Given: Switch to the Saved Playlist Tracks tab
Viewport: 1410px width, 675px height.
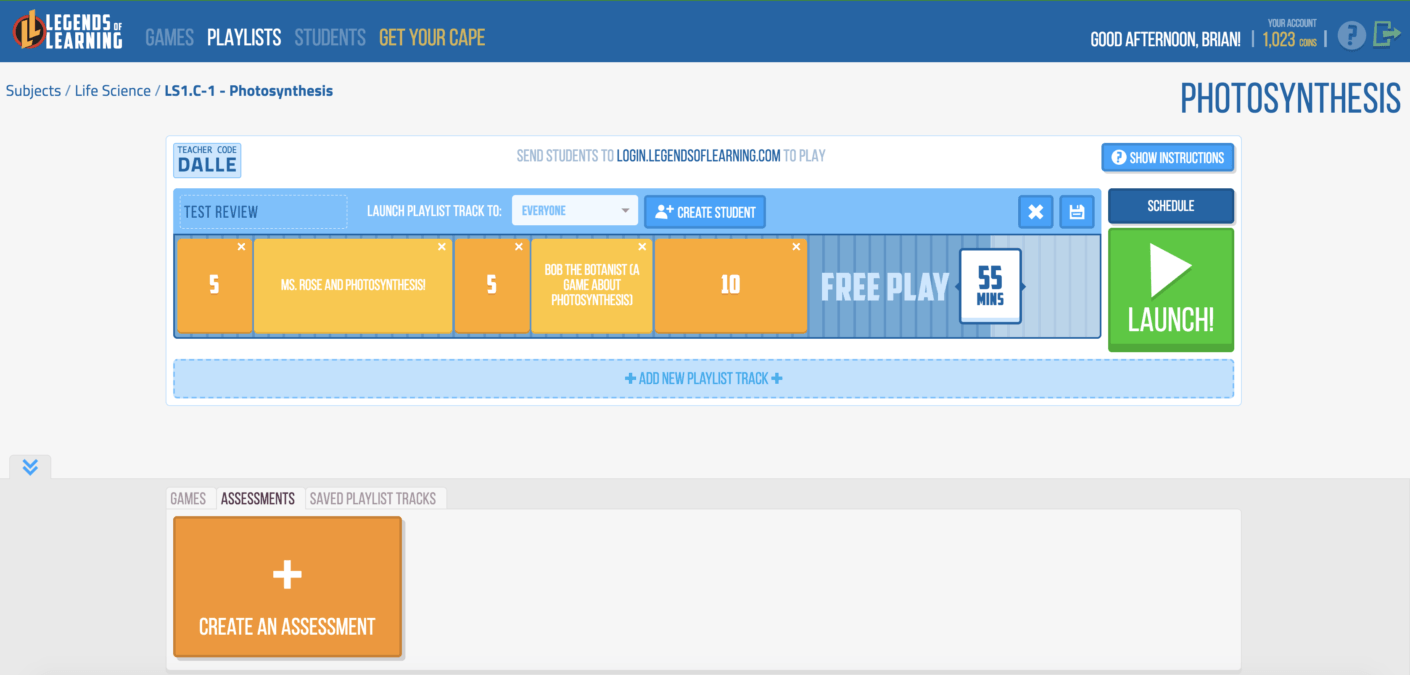Looking at the screenshot, I should pos(373,498).
